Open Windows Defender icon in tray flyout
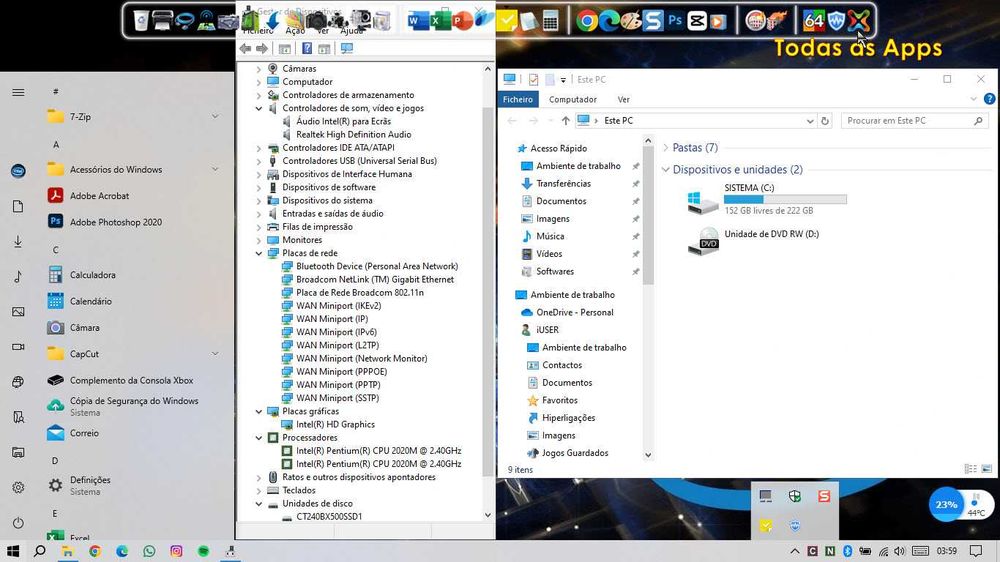The width and height of the screenshot is (1000, 562). (795, 496)
